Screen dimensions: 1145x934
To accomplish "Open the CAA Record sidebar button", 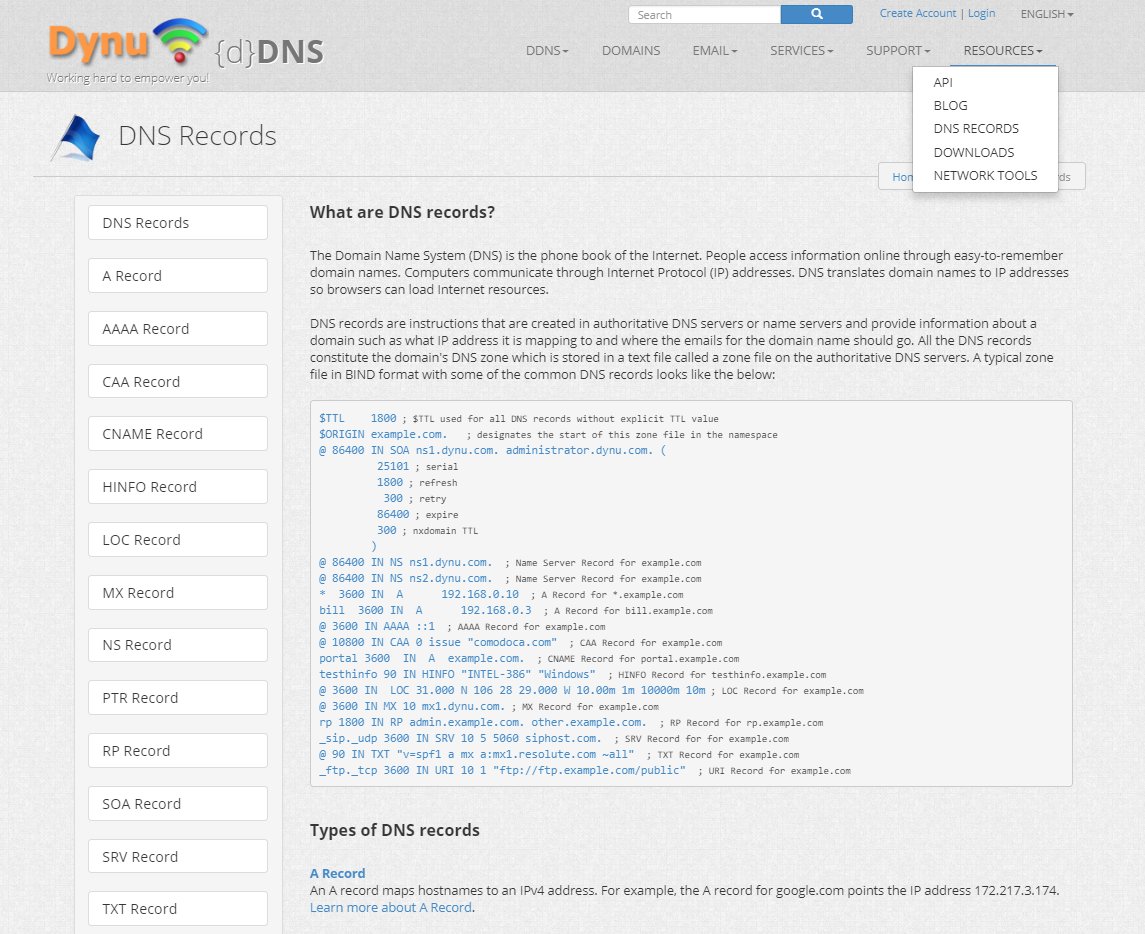I will [177, 381].
